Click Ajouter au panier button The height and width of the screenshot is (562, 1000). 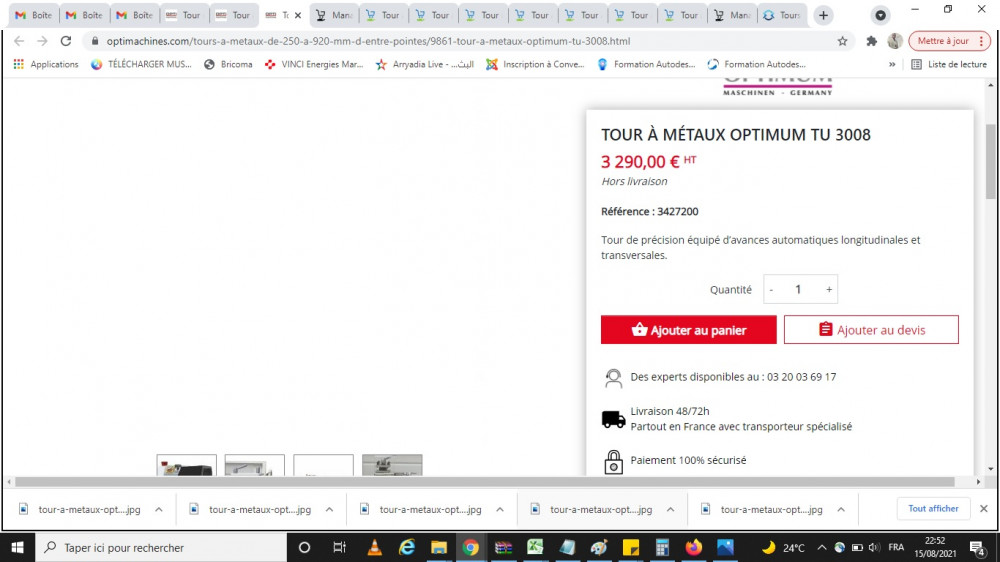[688, 330]
